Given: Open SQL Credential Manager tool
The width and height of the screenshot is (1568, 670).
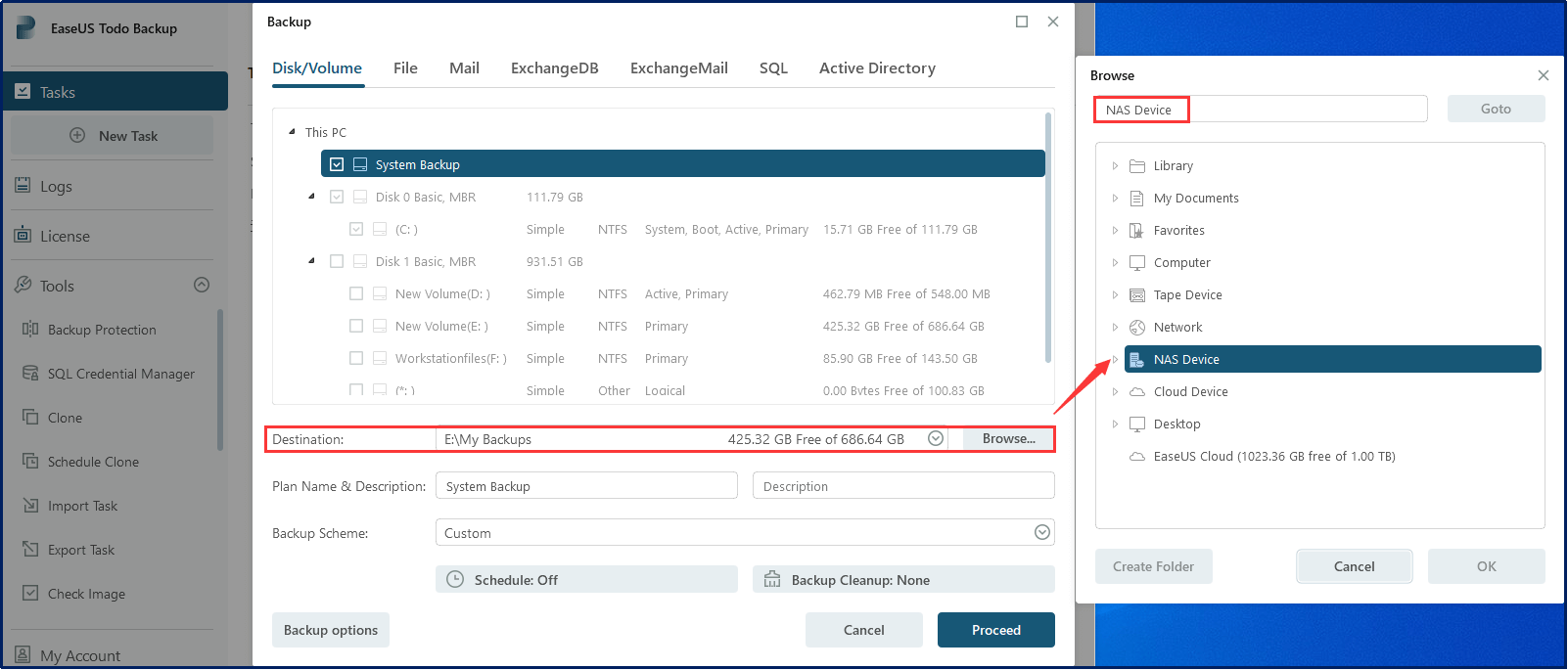Looking at the screenshot, I should pyautogui.click(x=120, y=374).
